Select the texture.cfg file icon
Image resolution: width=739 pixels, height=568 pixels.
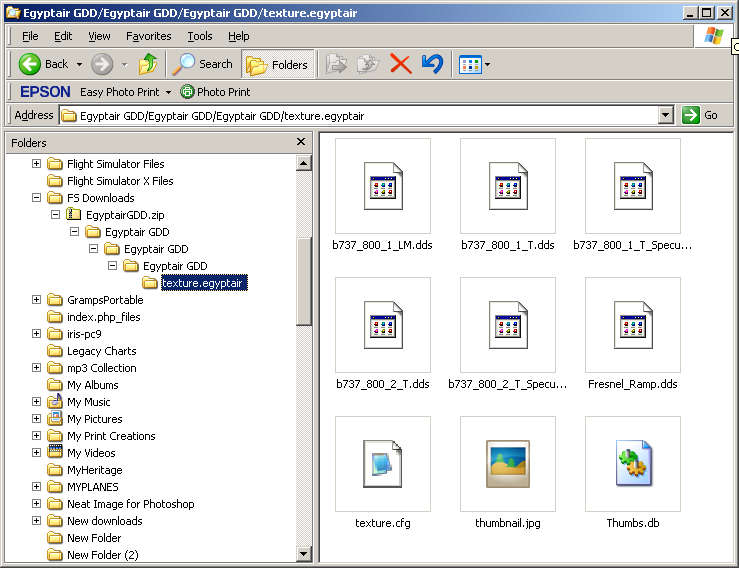382,464
